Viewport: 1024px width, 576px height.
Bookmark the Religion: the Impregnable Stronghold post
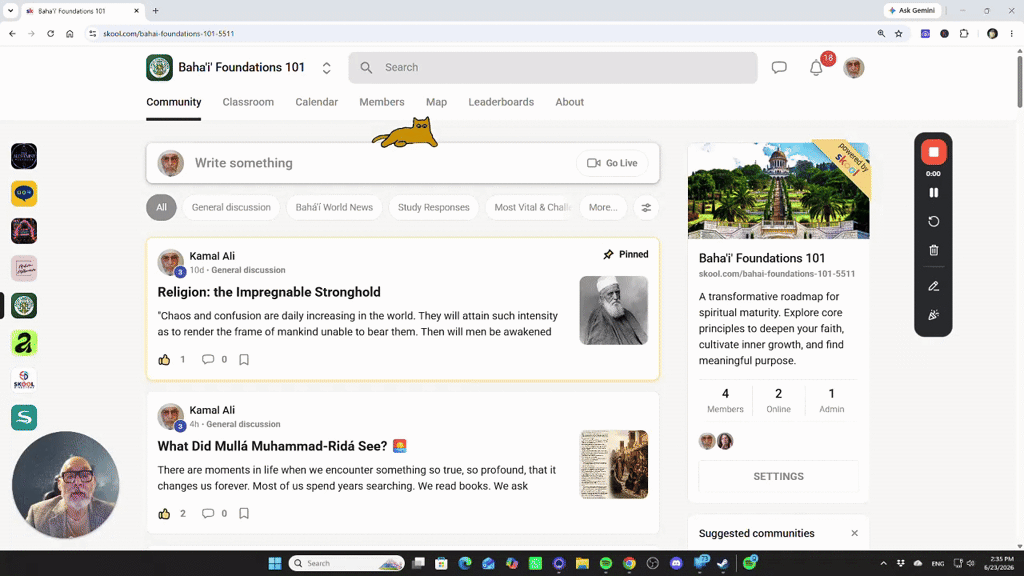(x=244, y=359)
